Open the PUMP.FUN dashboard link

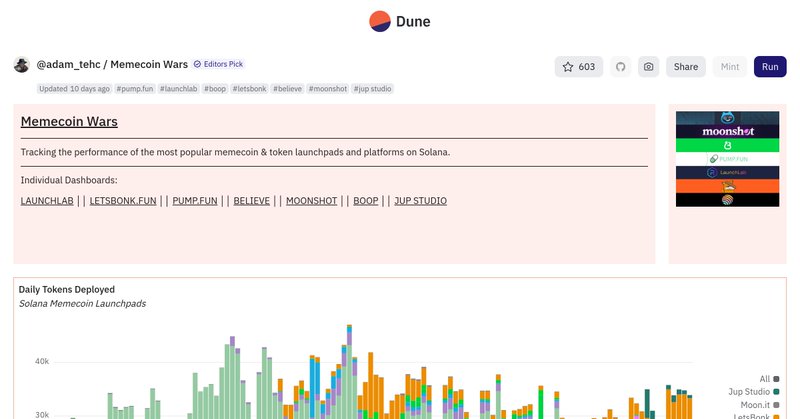[195, 201]
